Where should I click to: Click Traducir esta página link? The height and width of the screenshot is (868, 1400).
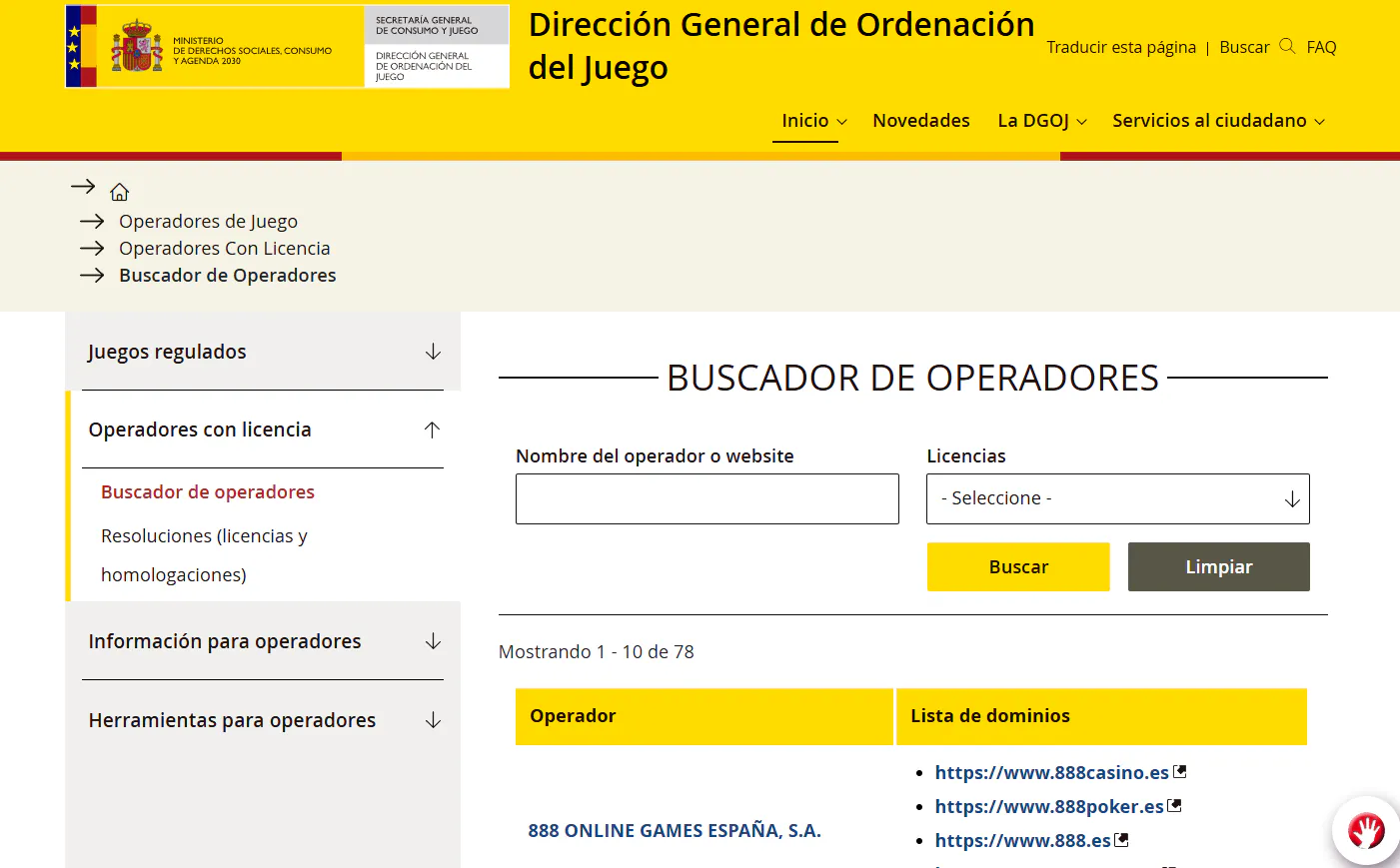pyautogui.click(x=1121, y=47)
